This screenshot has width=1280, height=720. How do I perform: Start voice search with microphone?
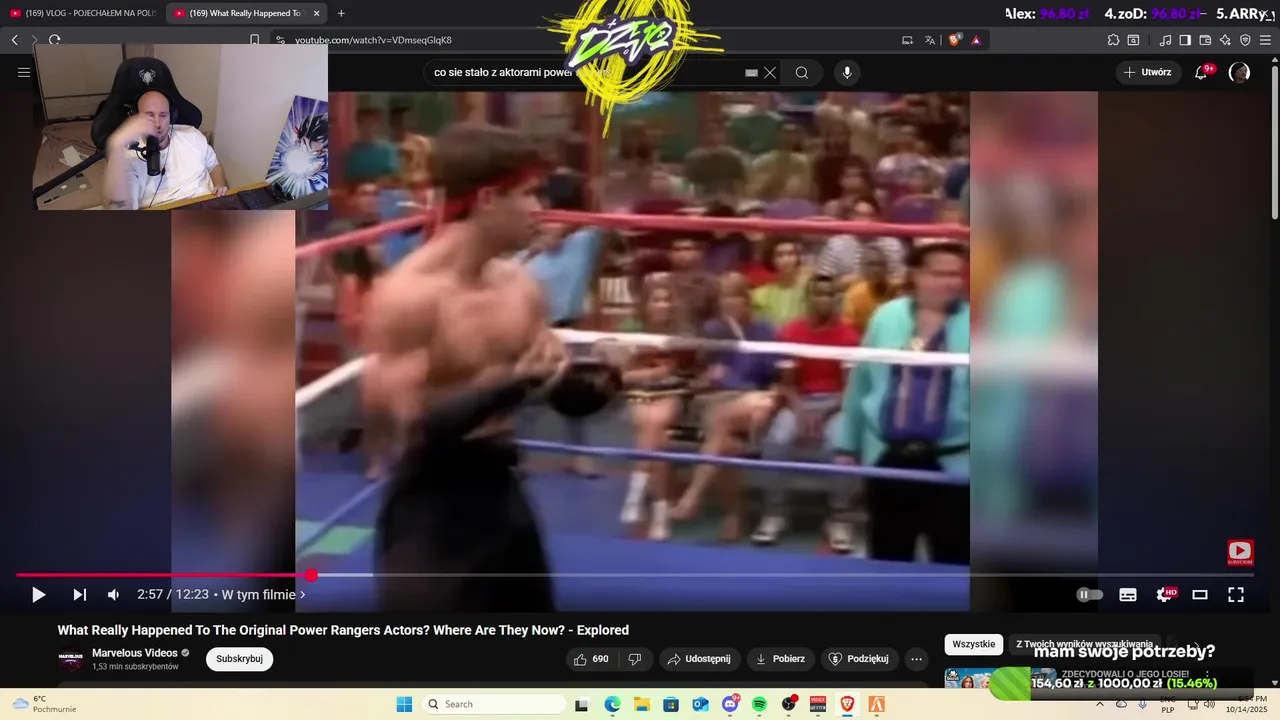[x=847, y=72]
